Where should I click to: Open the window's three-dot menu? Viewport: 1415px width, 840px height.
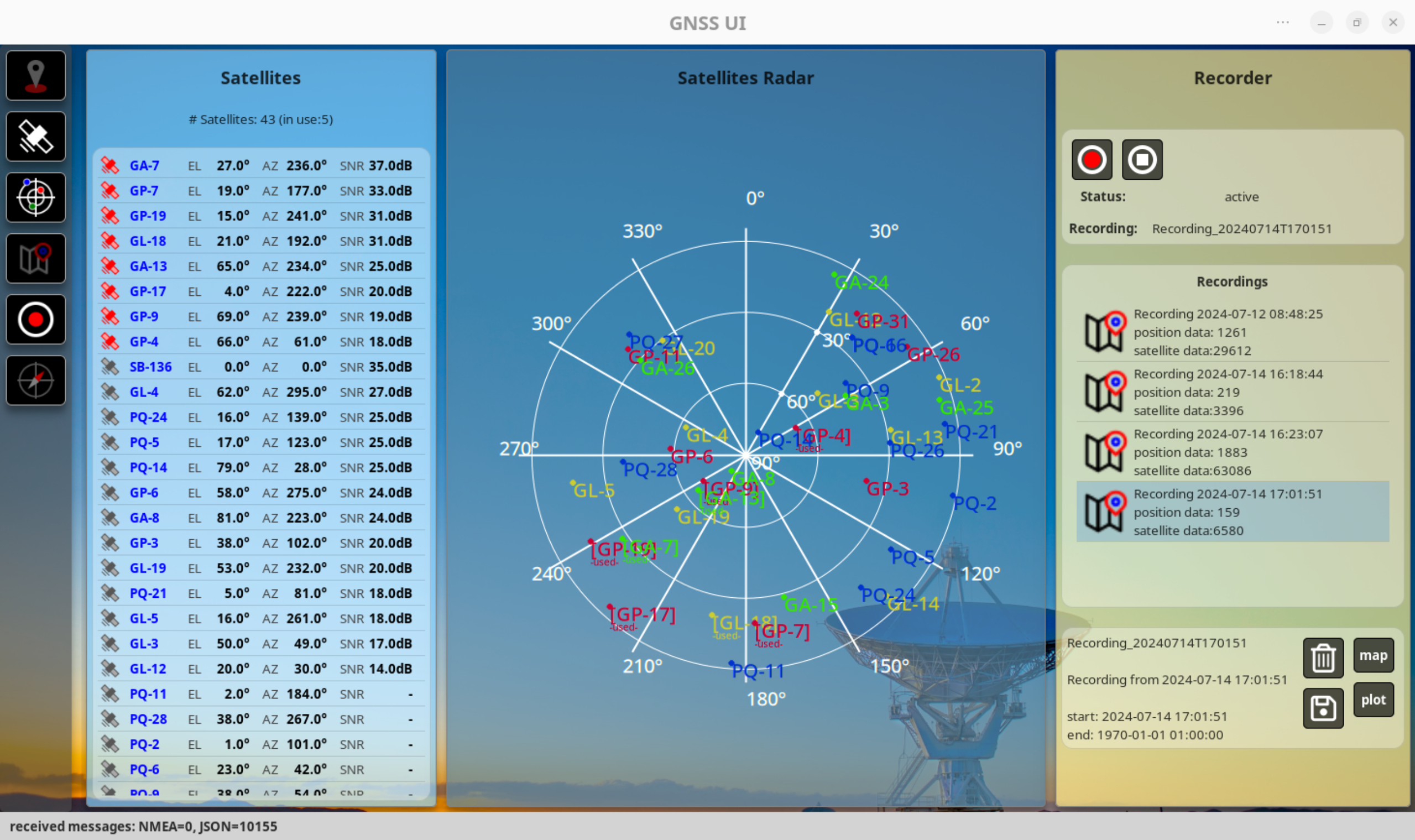(1282, 23)
